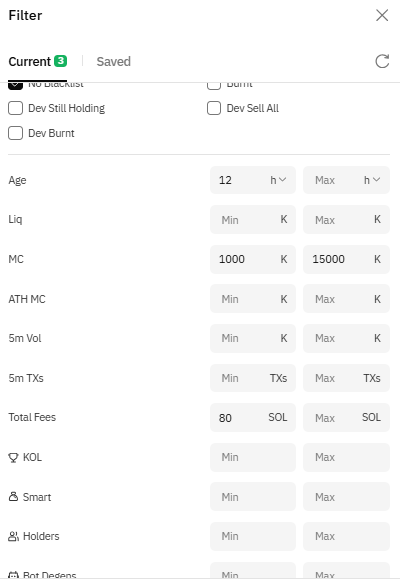
Task: Click the 5m Vol Max field
Action: click(346, 338)
